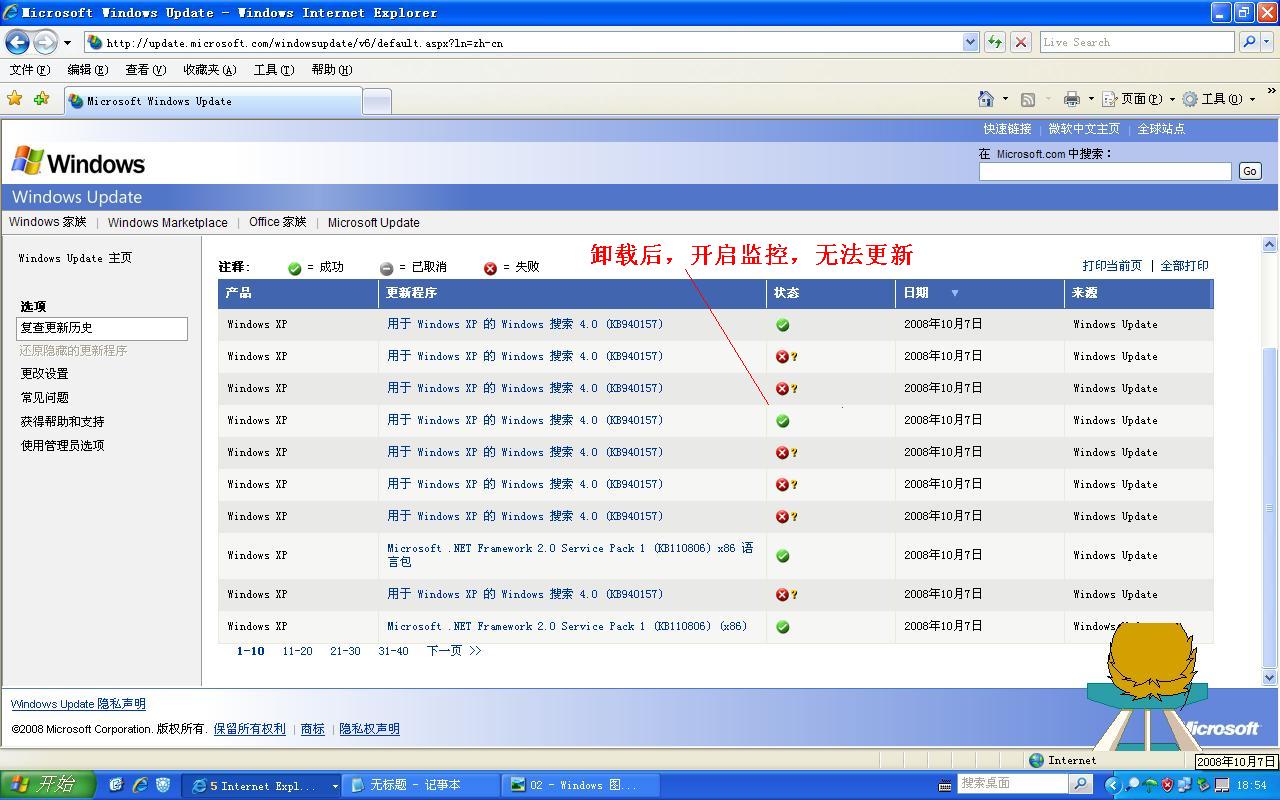Open the Live Search provider dropdown arrow
Screen dimensions: 1280x800
click(x=1268, y=42)
